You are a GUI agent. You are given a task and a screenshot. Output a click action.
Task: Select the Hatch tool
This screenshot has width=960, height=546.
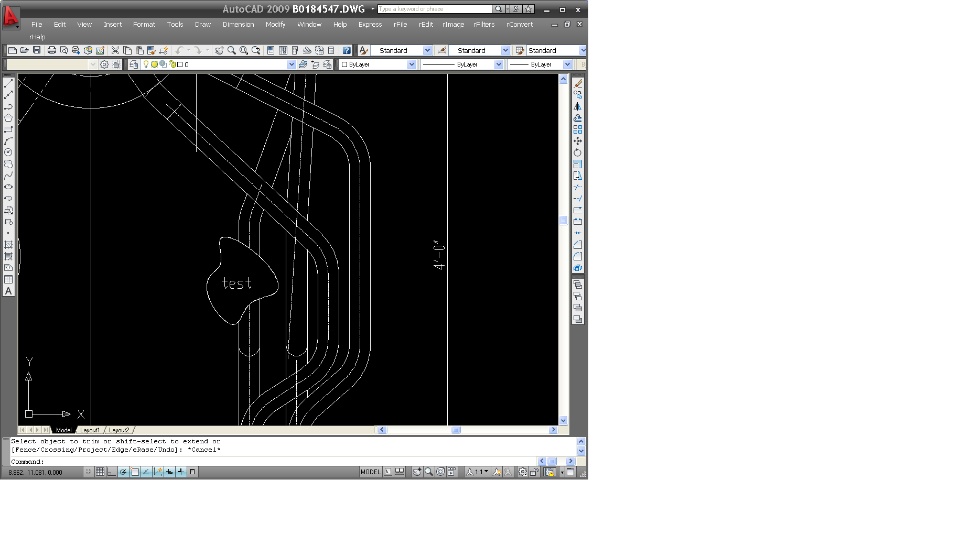click(x=9, y=244)
